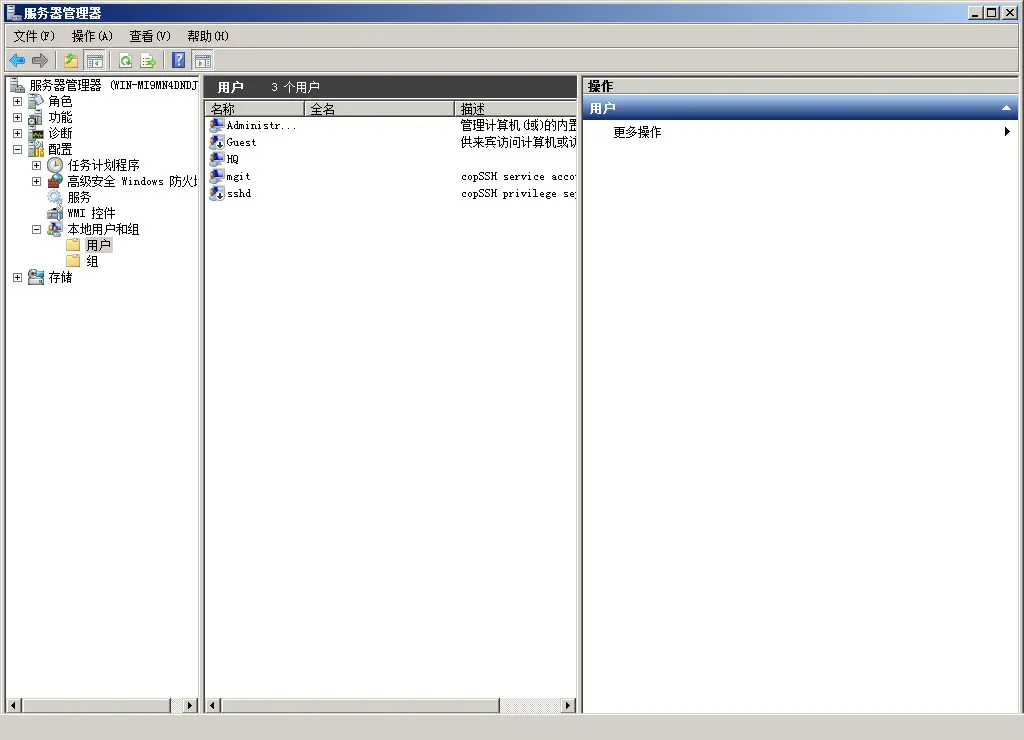This screenshot has width=1024, height=740.
Task: Click the copSSH privilege description text
Action: click(x=519, y=193)
